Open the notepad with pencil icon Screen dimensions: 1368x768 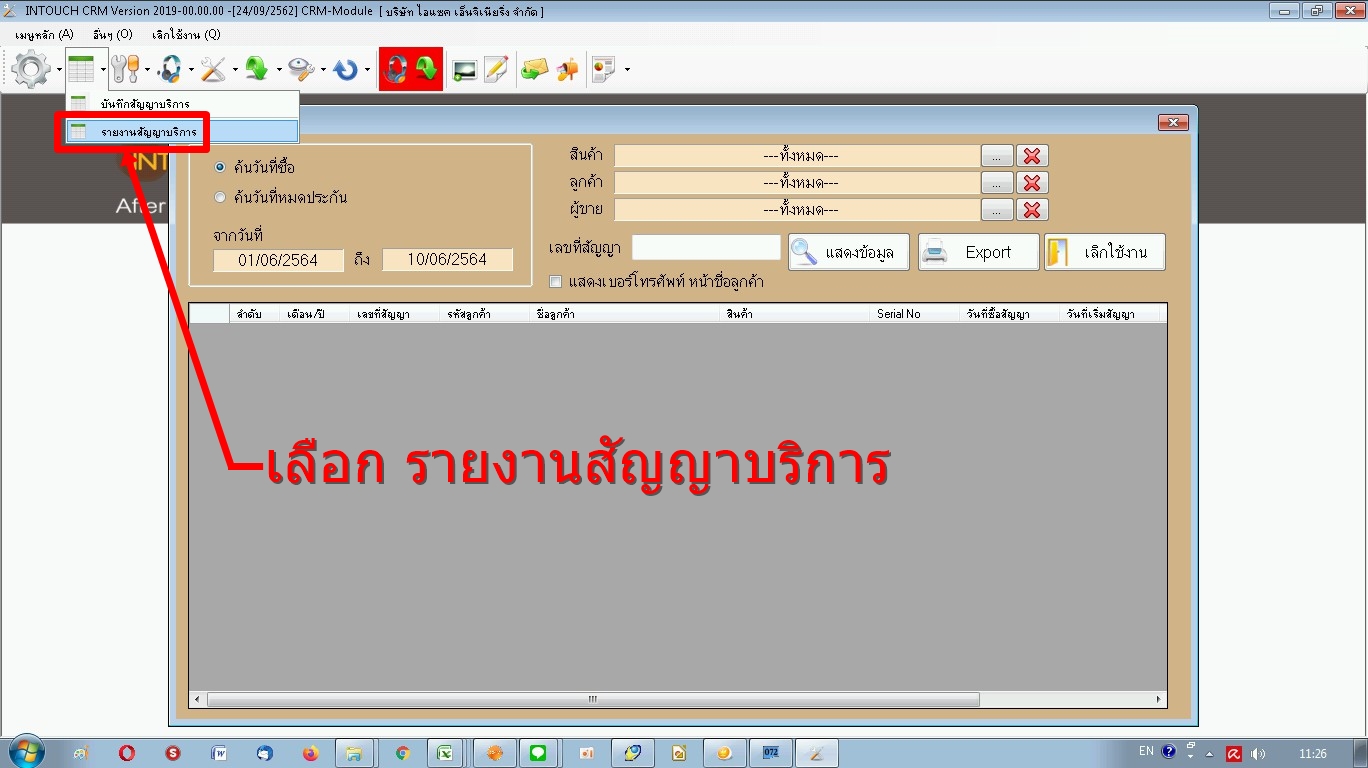point(496,69)
